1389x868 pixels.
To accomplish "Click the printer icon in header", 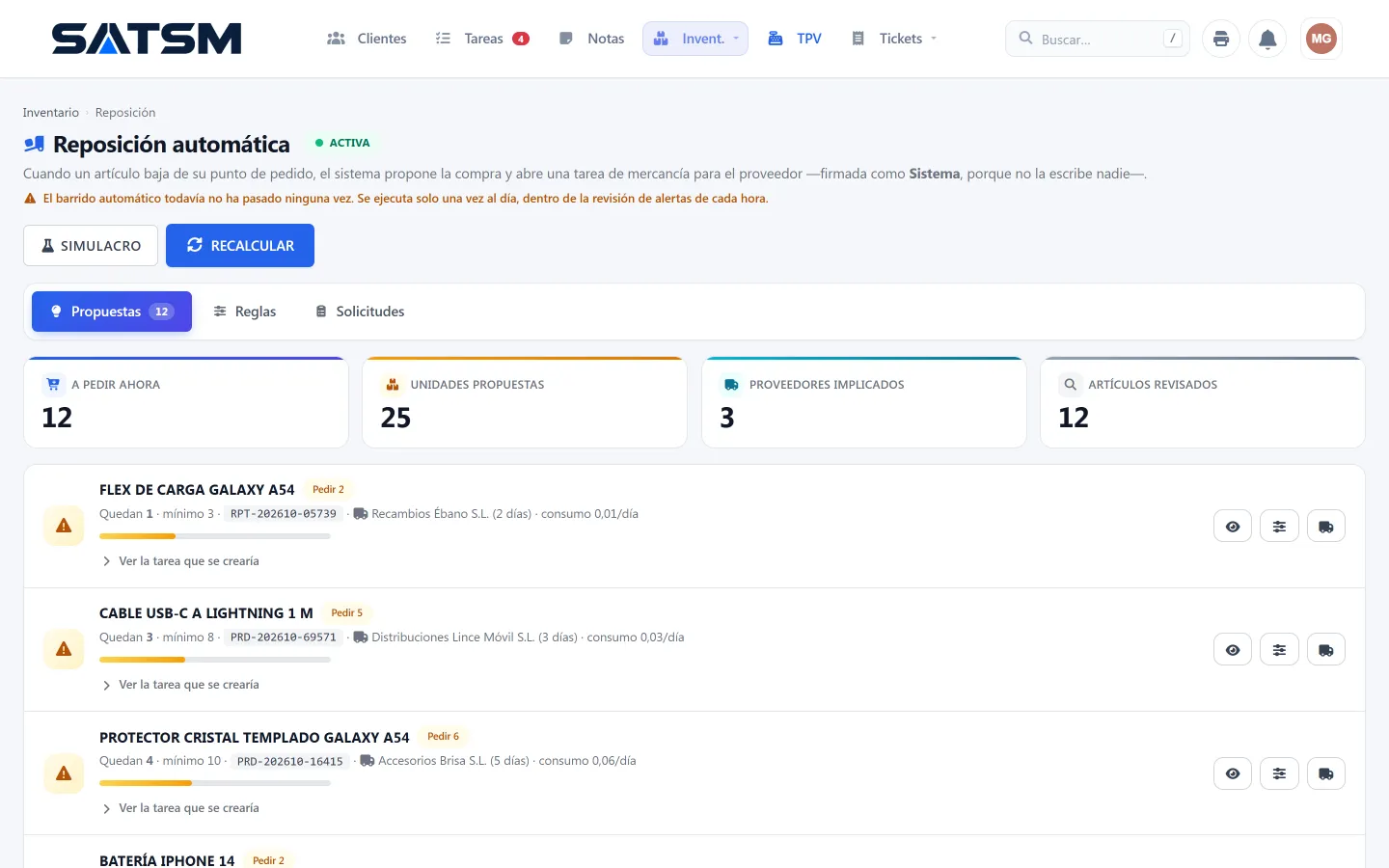I will (1221, 39).
